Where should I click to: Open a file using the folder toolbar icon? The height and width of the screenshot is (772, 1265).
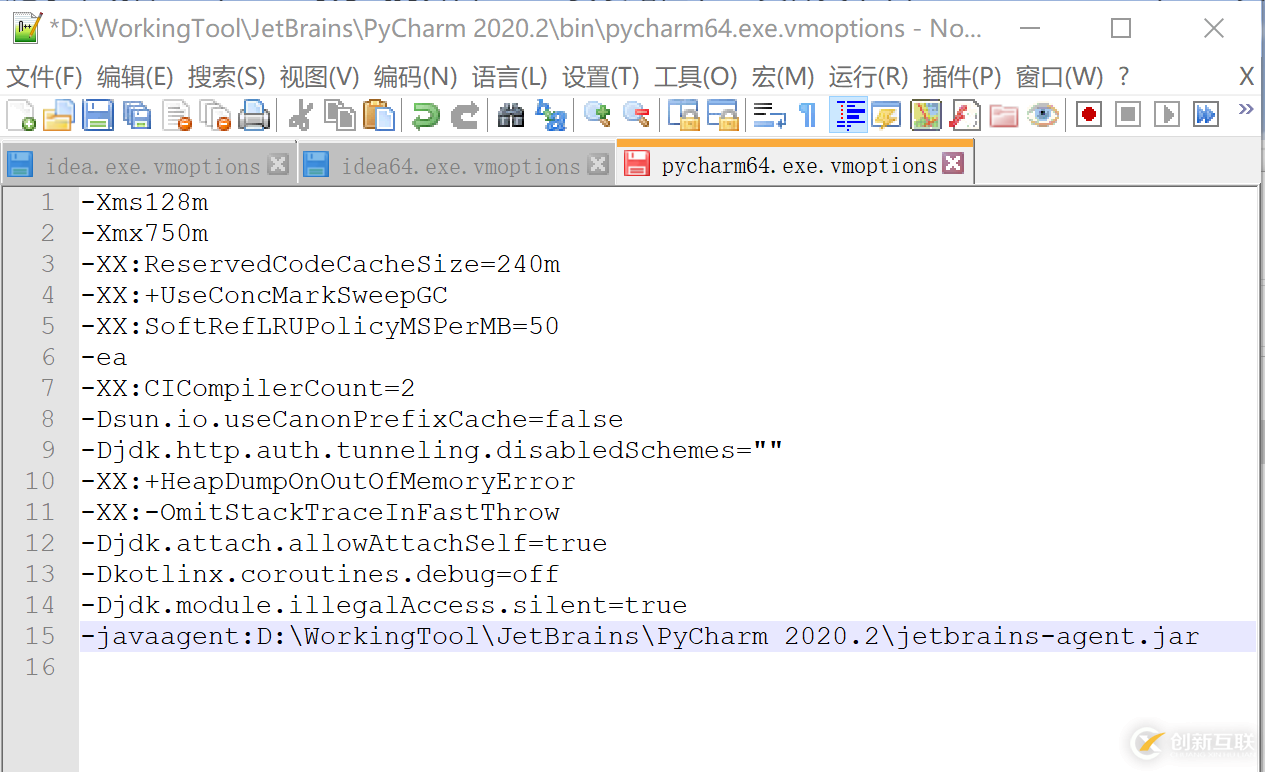[x=58, y=114]
